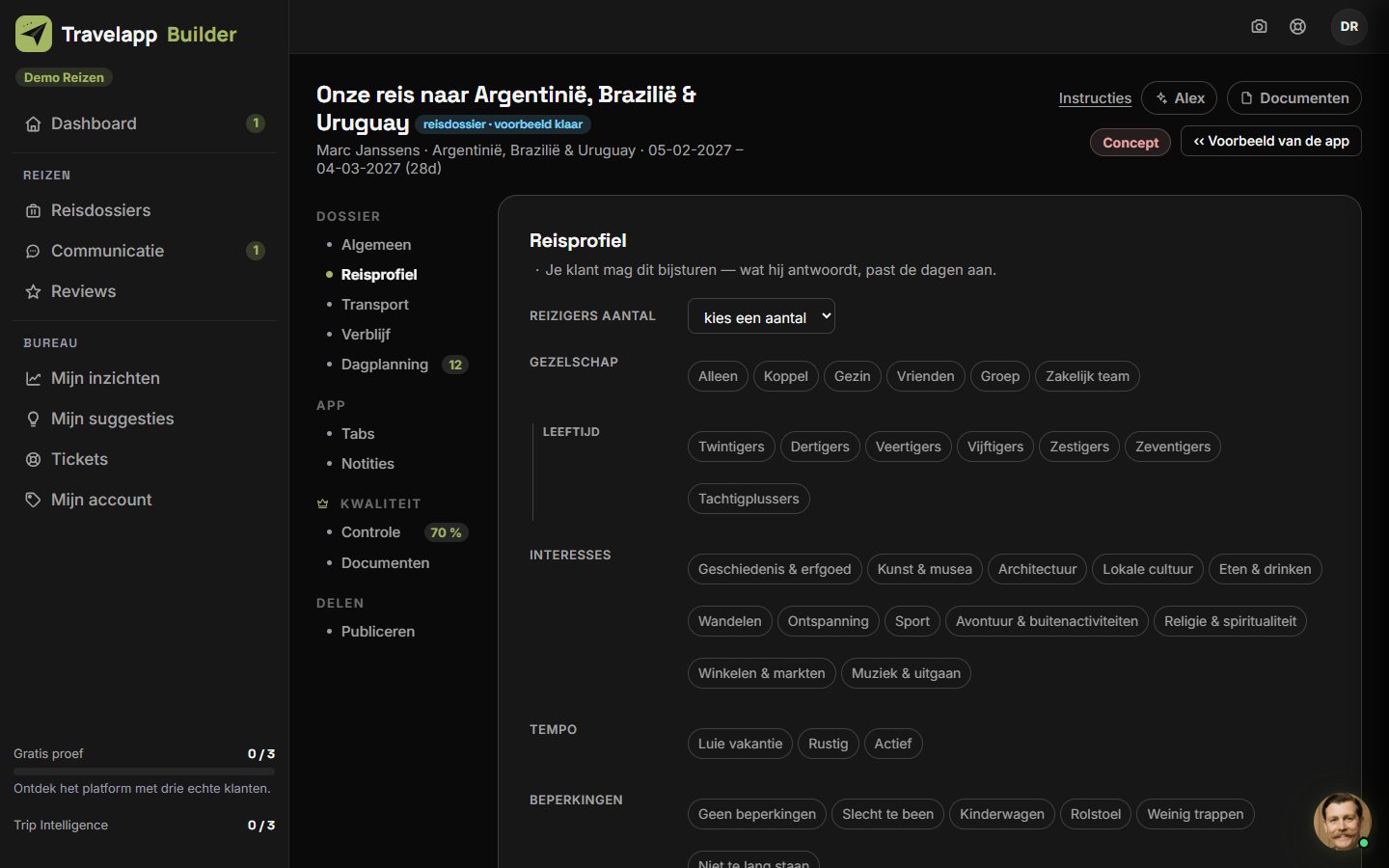This screenshot has height=868, width=1389.
Task: Open the support lifebuoy icon in header
Action: (1298, 27)
